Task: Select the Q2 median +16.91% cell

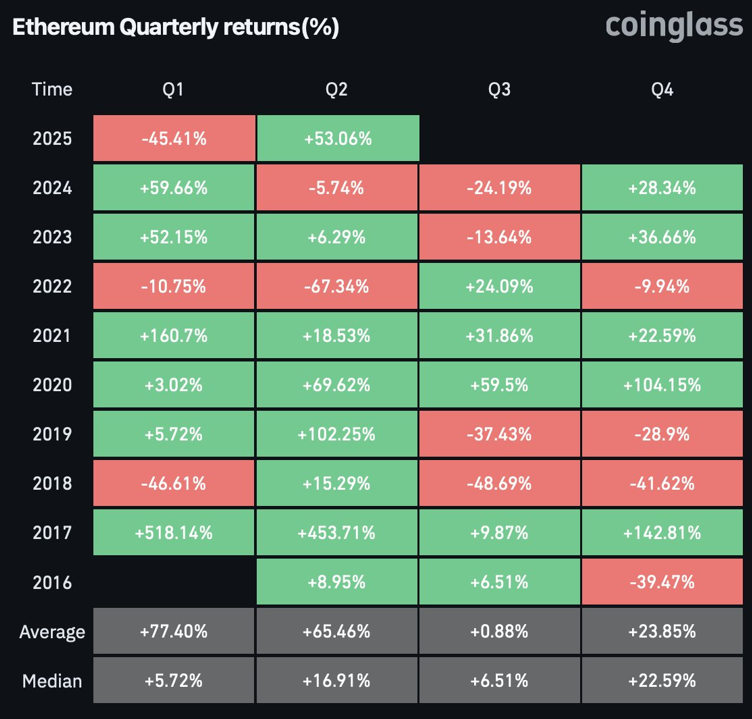Action: point(337,681)
